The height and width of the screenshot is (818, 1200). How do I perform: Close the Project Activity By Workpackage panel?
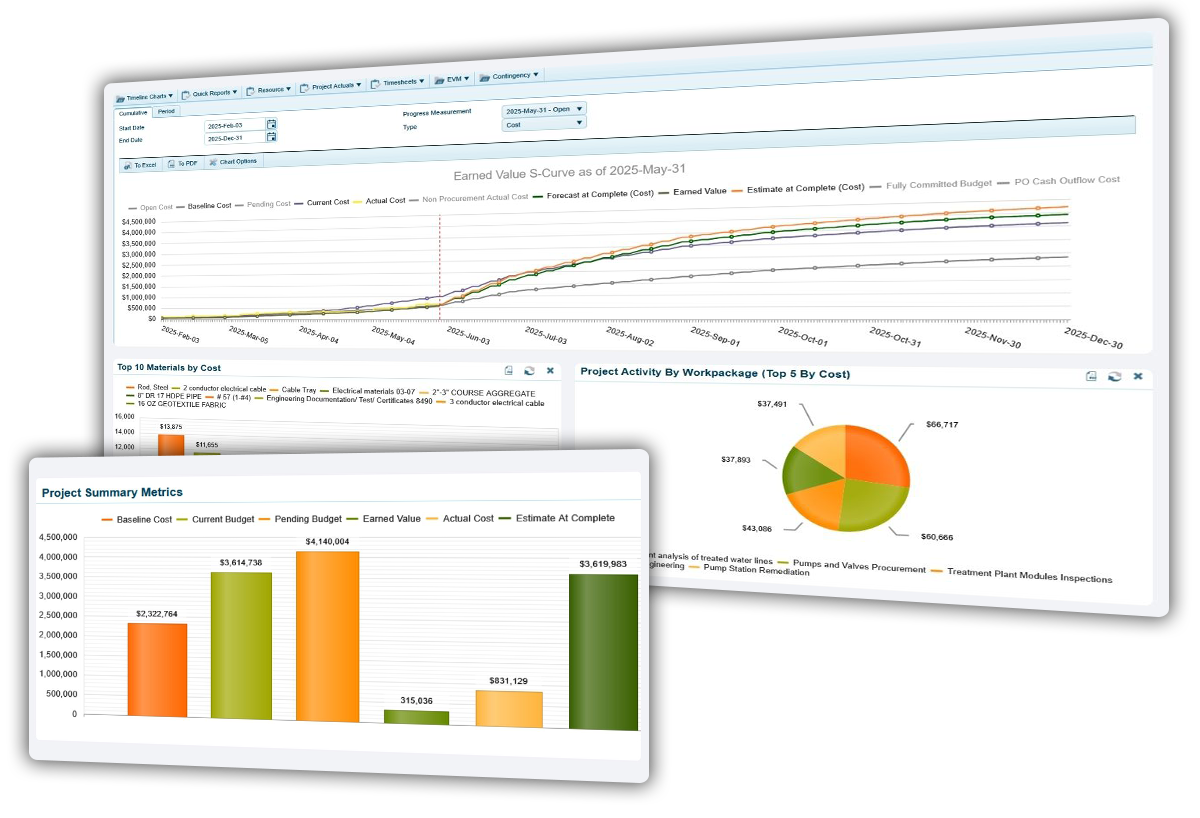(1137, 377)
